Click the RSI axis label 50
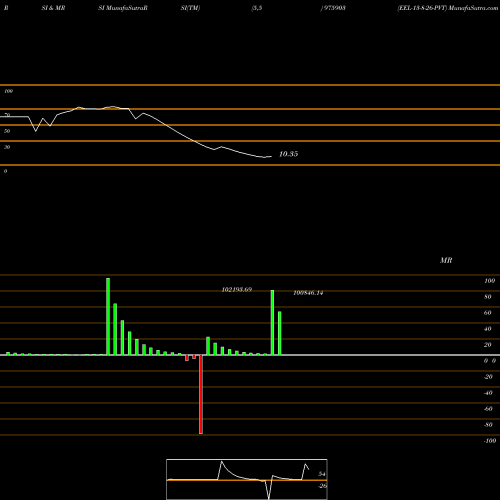The width and height of the screenshot is (500, 500). point(7,131)
